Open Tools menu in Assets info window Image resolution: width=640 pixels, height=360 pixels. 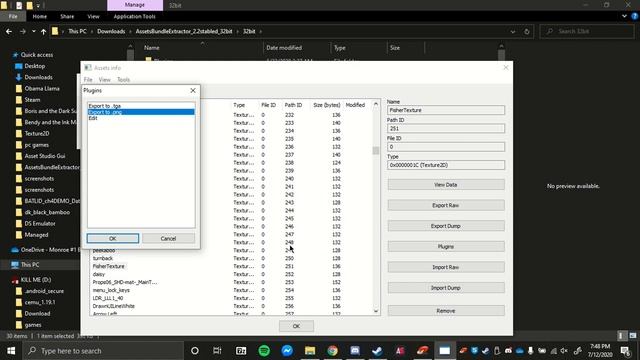pos(123,80)
